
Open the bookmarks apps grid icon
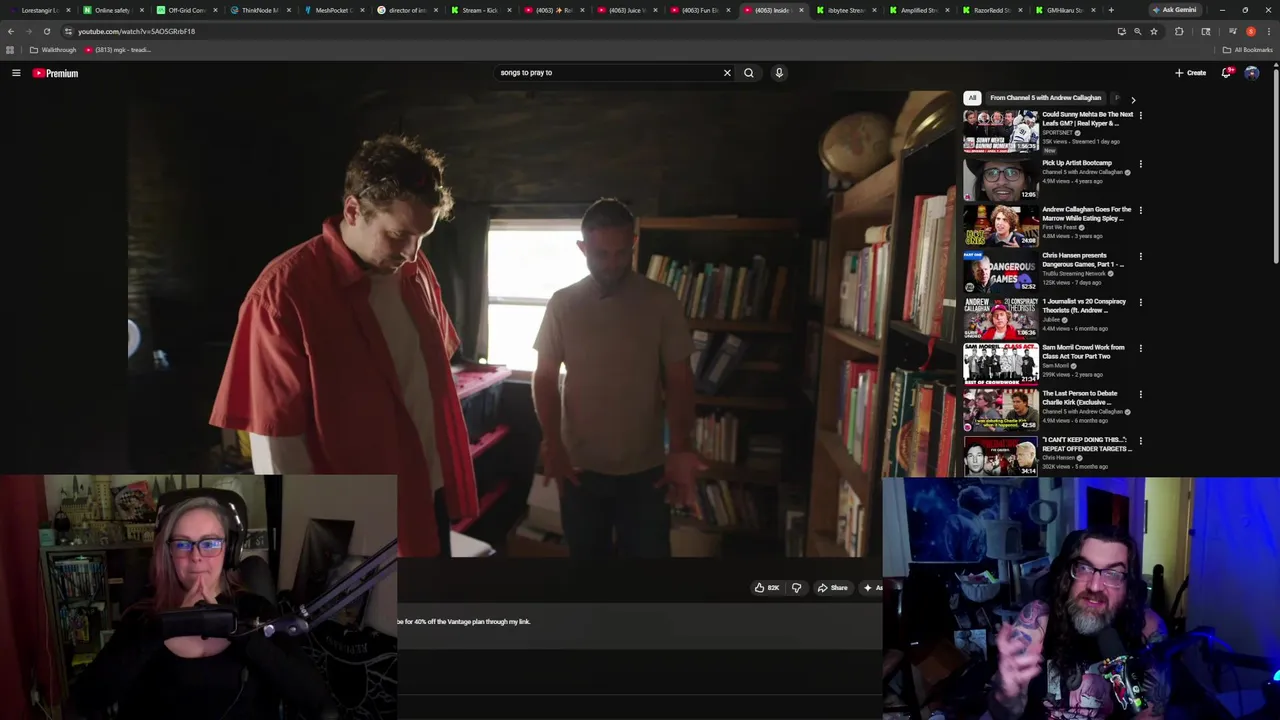pos(10,50)
